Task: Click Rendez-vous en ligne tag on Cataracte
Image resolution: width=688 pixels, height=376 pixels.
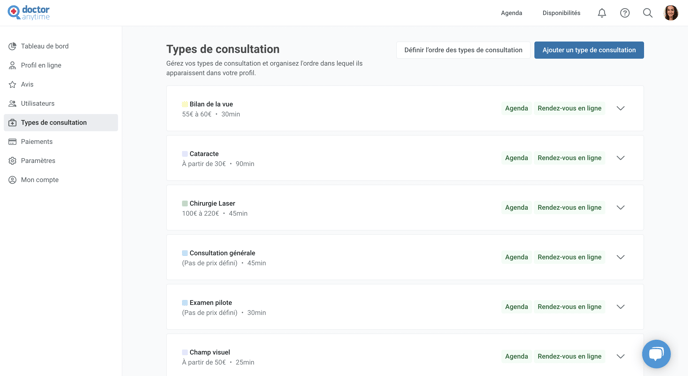Action: [x=570, y=158]
